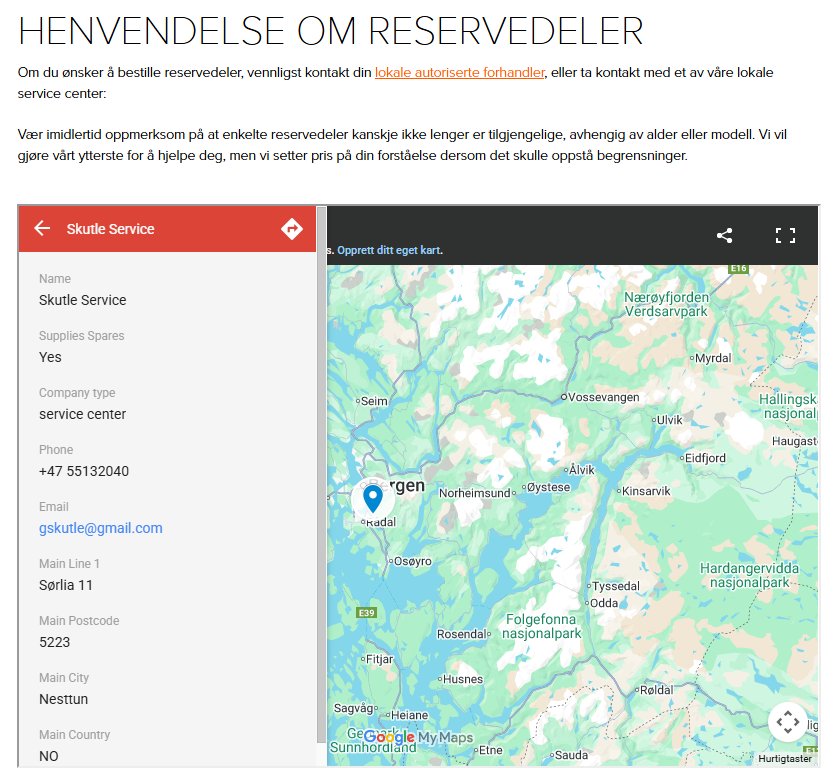Screen dimensions: 837x781
Task: Open the lokale autoriserte forhandler link
Action: coord(460,73)
